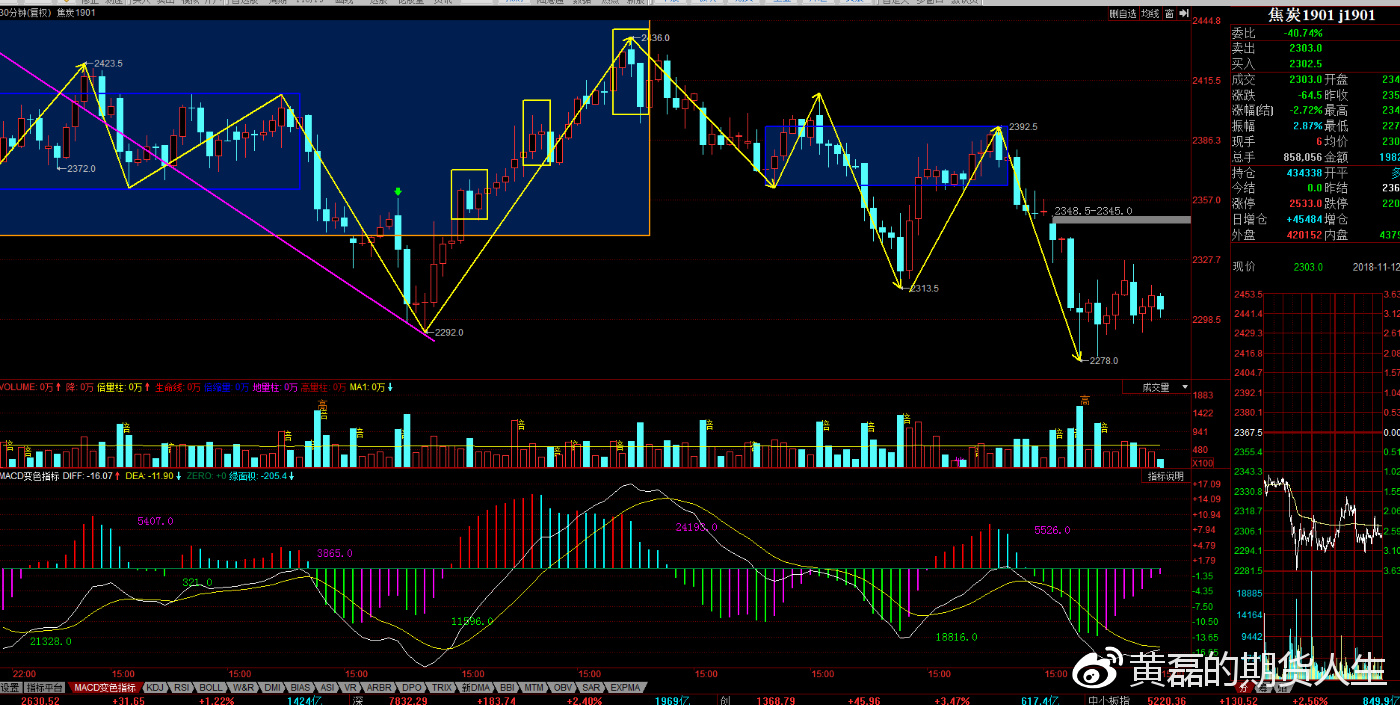Screen dimensions: 1400x705
Task: Switch to the SAR indicator tab
Action: (x=591, y=688)
